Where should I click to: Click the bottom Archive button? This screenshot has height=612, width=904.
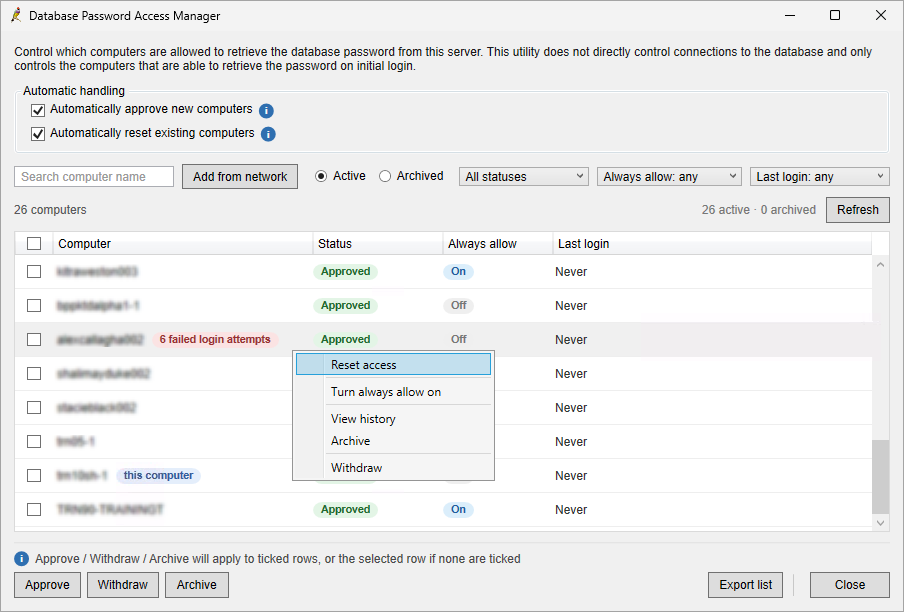coord(197,585)
